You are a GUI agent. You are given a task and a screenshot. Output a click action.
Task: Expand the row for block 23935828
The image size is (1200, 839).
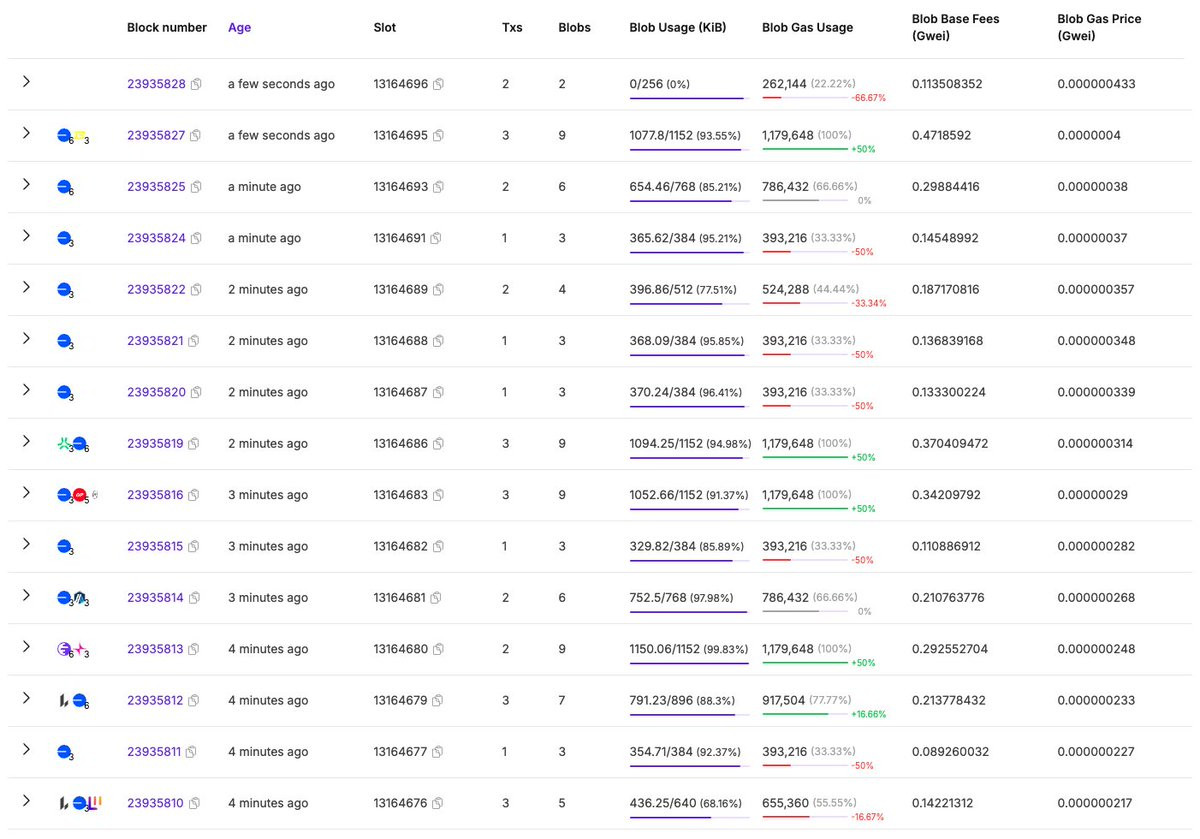pyautogui.click(x=27, y=81)
